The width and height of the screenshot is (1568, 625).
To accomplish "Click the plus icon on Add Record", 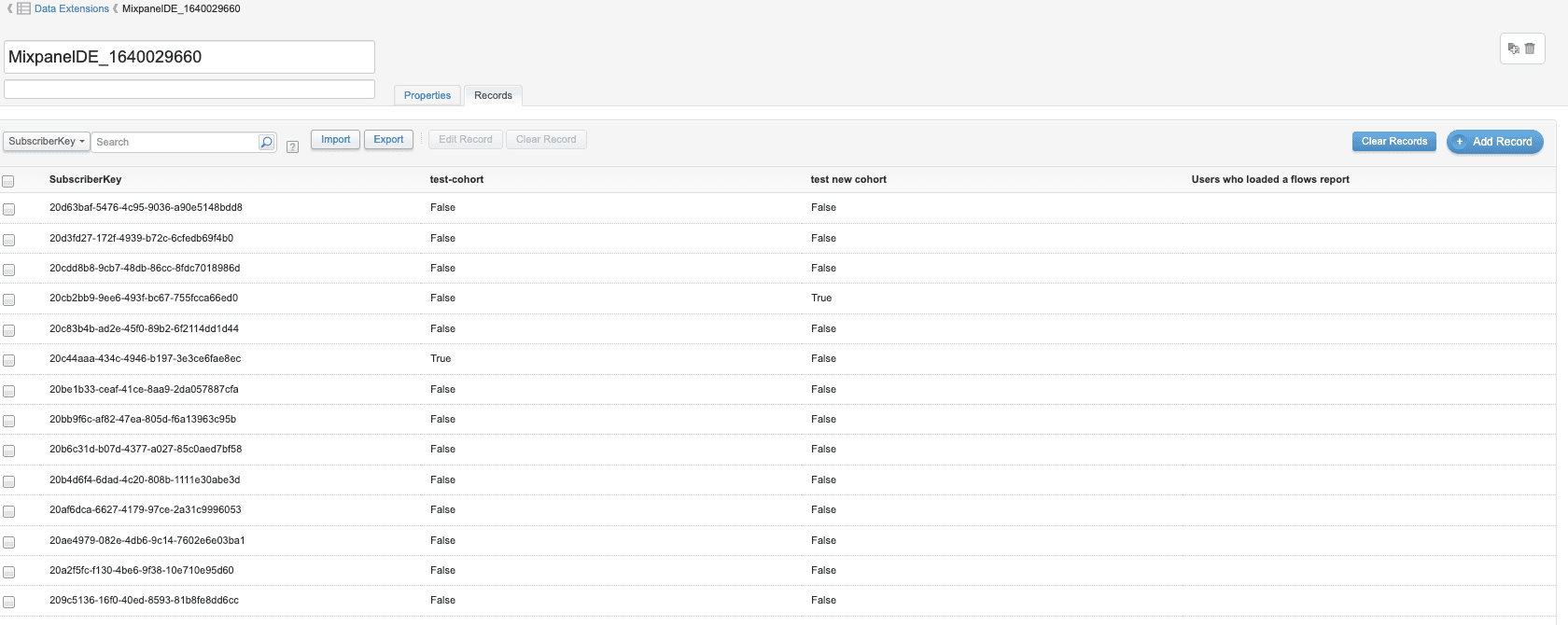I will (x=1460, y=142).
